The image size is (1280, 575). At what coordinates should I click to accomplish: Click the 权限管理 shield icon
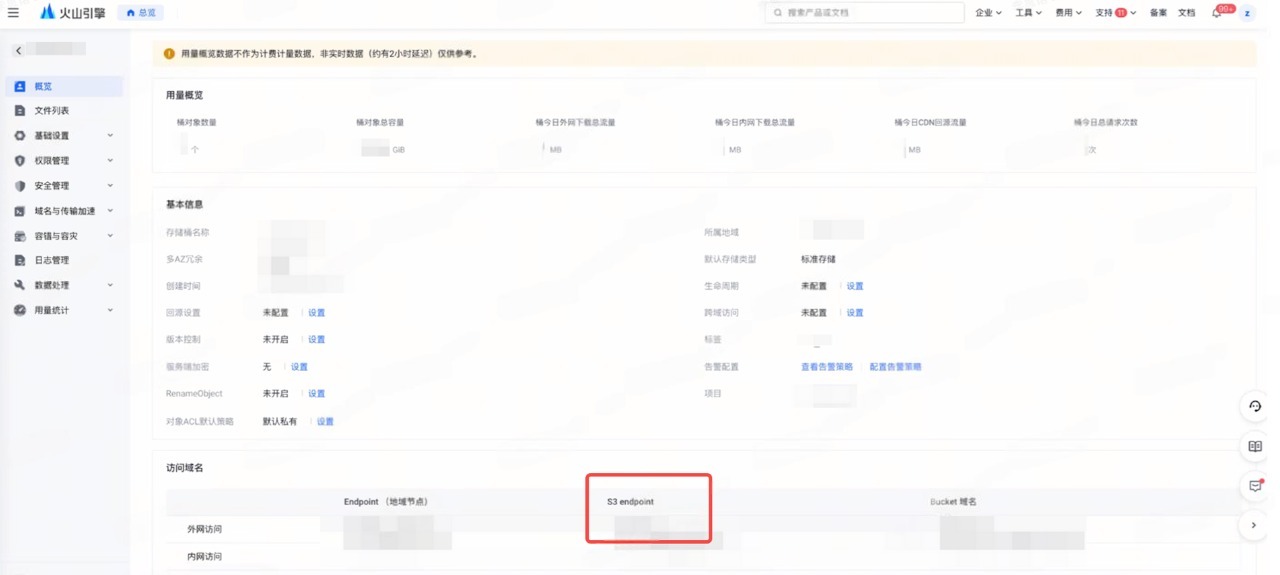pyautogui.click(x=20, y=161)
